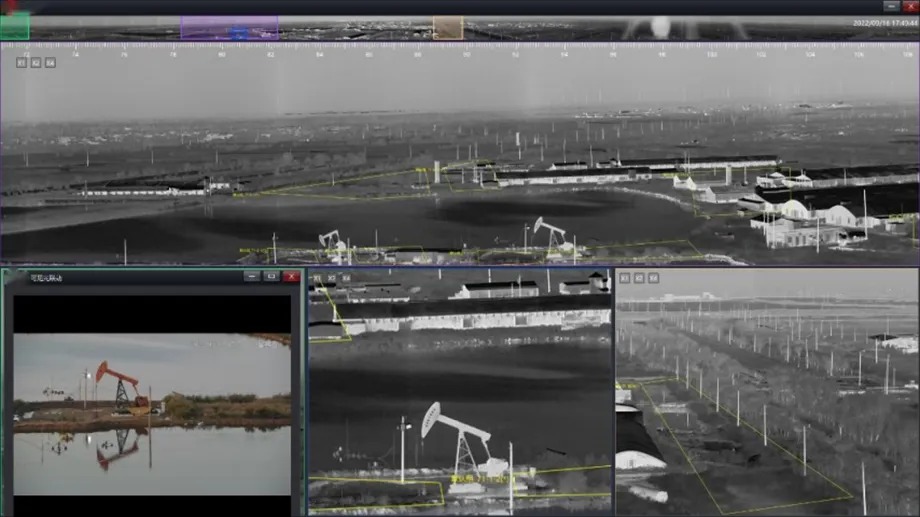
Task: Set middle thermal view to X2 zoom
Action: click(x=331, y=278)
